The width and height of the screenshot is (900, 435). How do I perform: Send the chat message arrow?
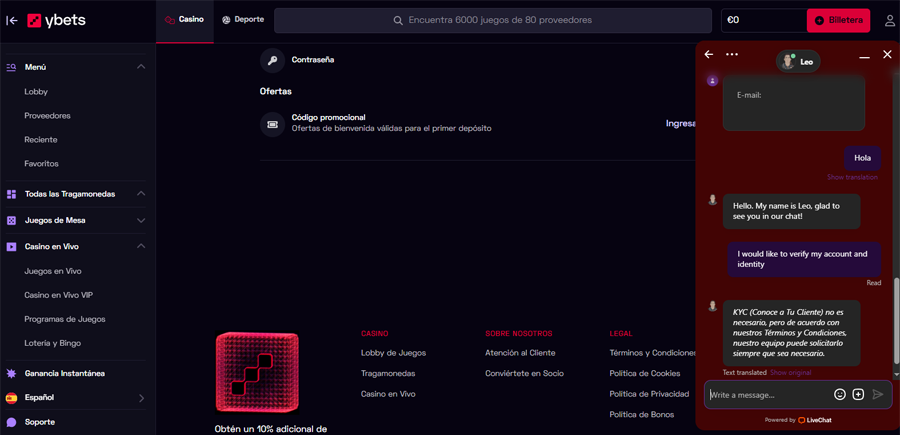pyautogui.click(x=878, y=394)
